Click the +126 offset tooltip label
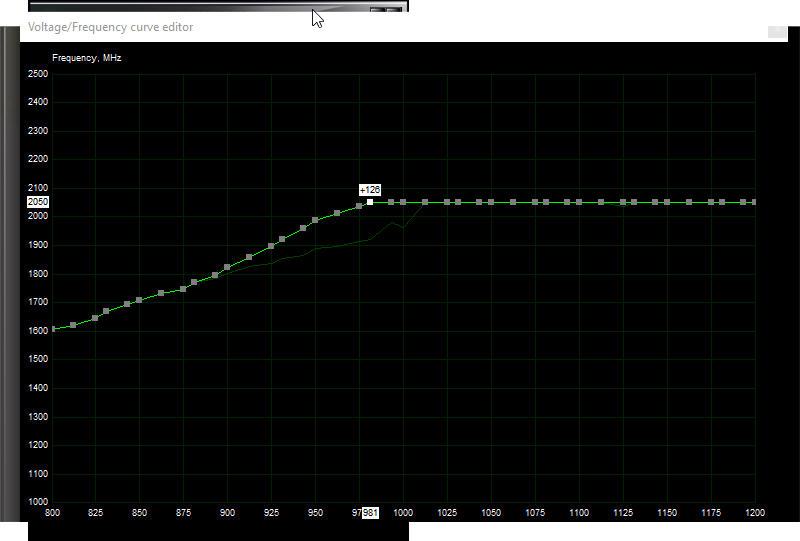800x541 pixels. (x=370, y=190)
